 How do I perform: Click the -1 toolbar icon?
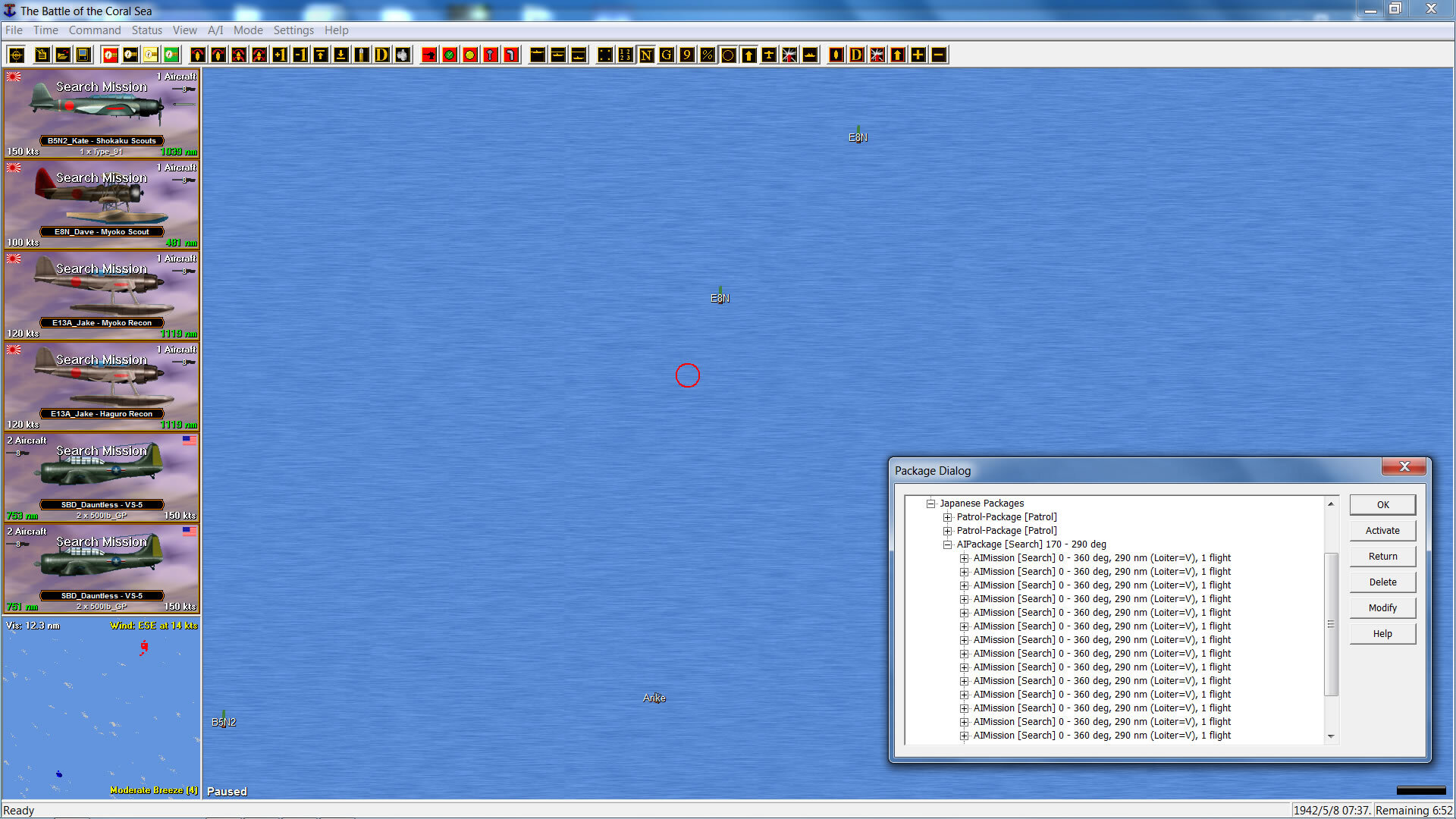point(300,55)
